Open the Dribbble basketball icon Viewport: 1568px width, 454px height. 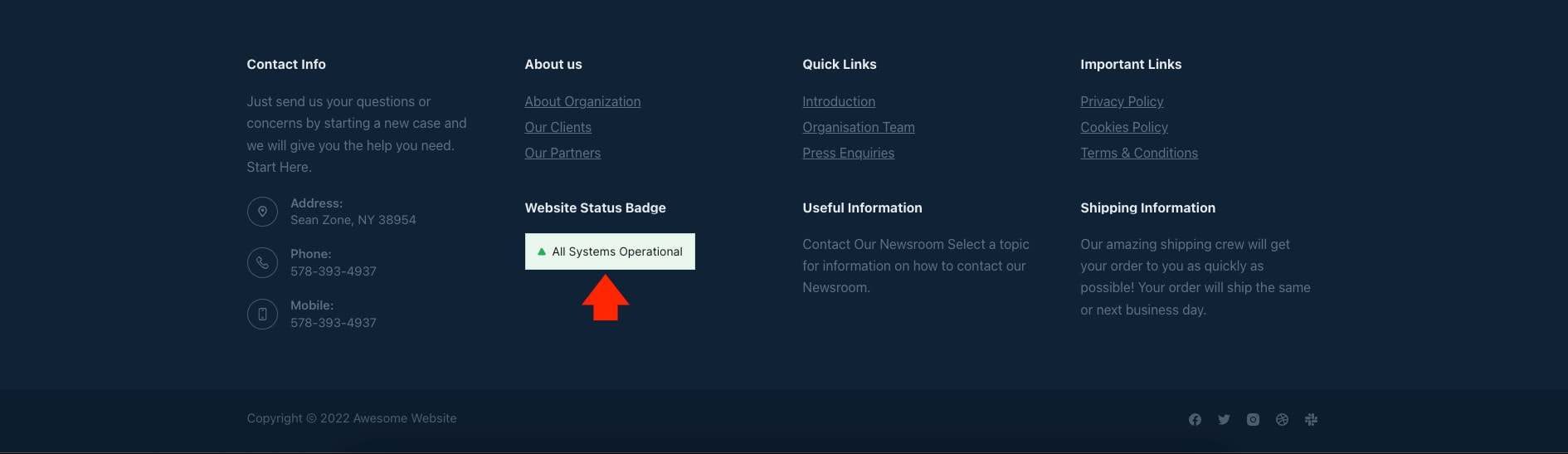pyautogui.click(x=1282, y=420)
